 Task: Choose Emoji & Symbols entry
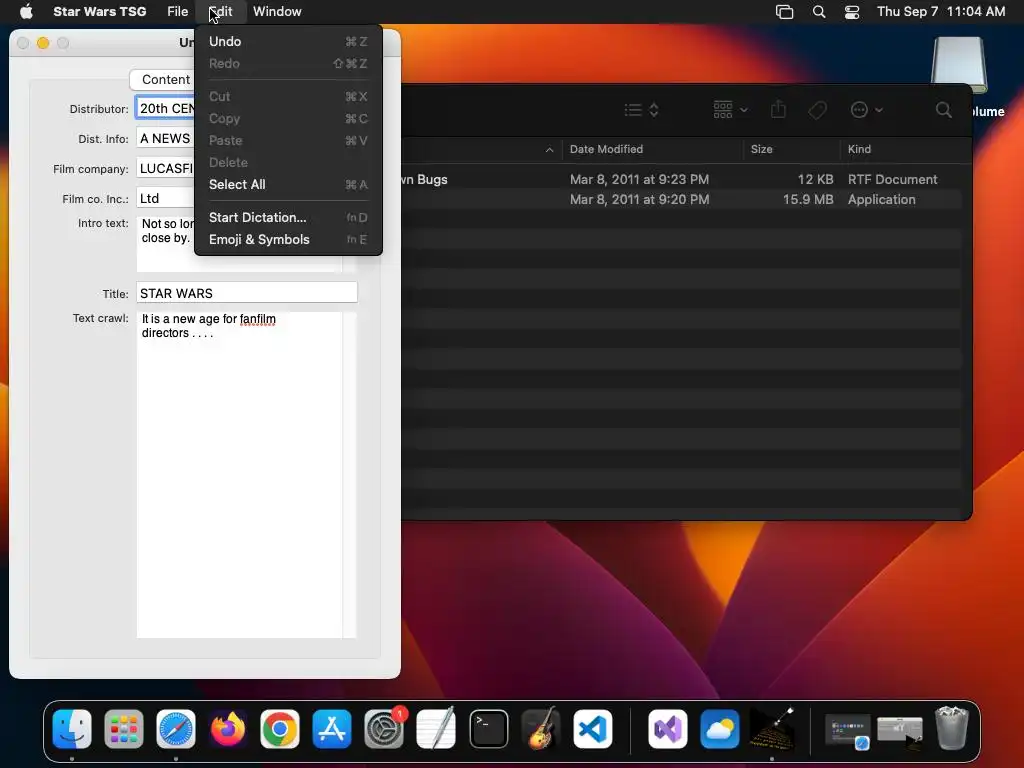tap(288, 240)
